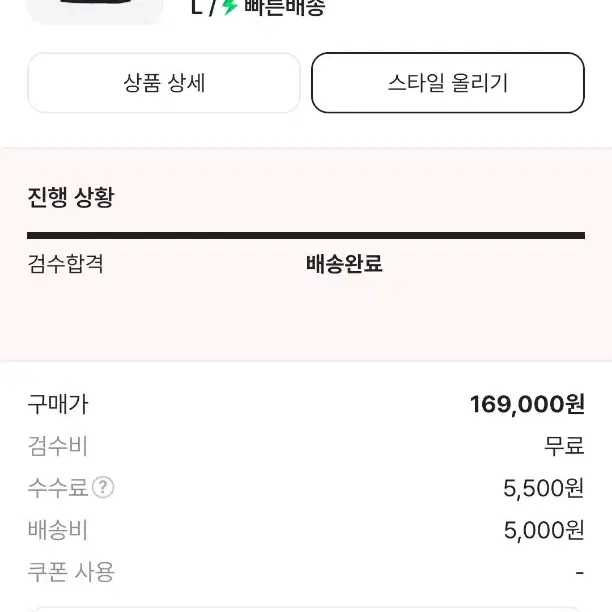612x612 pixels.
Task: Tap the 무료 inspection fee value
Action: tap(564, 446)
